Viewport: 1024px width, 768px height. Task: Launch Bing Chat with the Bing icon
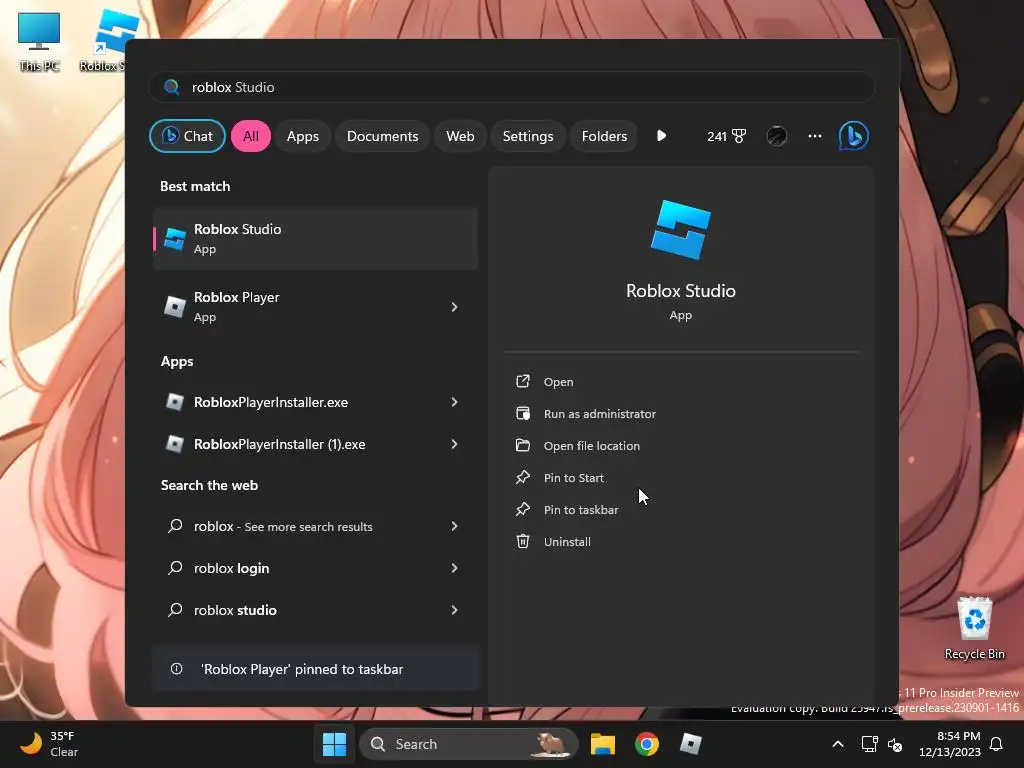(853, 136)
